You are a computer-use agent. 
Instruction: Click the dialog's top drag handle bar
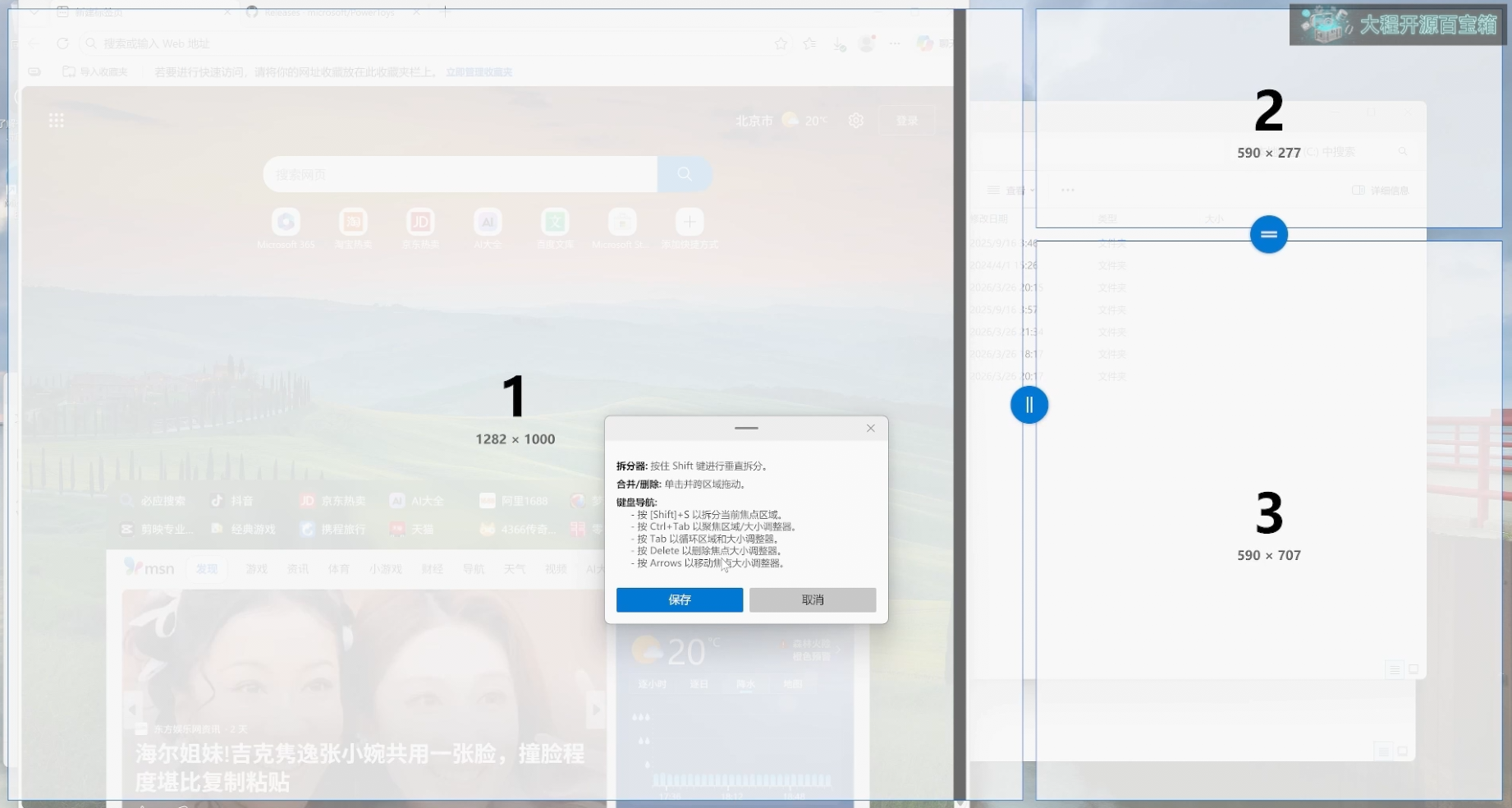click(x=746, y=428)
